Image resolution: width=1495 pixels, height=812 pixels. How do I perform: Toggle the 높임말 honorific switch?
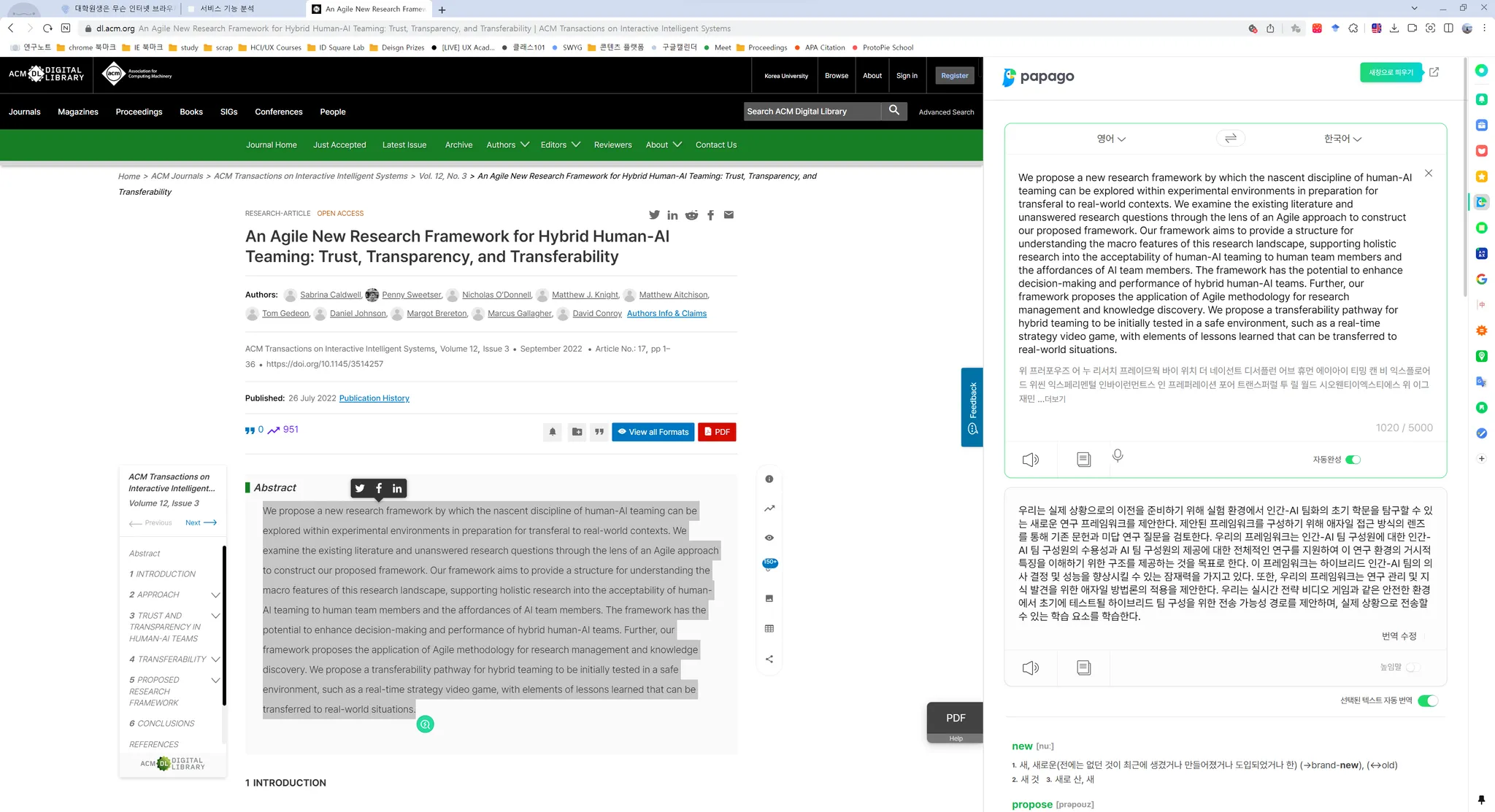click(1413, 668)
